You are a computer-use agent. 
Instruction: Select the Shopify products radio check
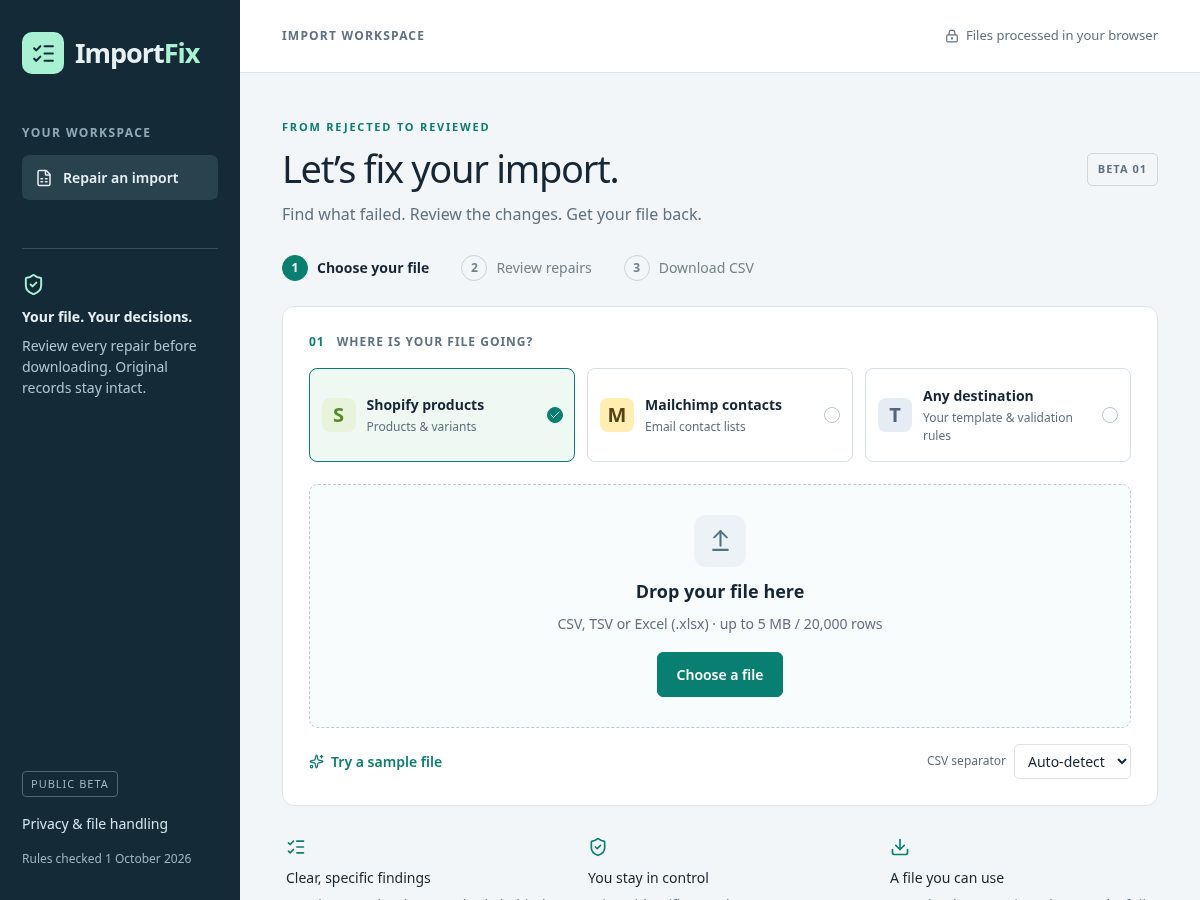pyautogui.click(x=555, y=415)
